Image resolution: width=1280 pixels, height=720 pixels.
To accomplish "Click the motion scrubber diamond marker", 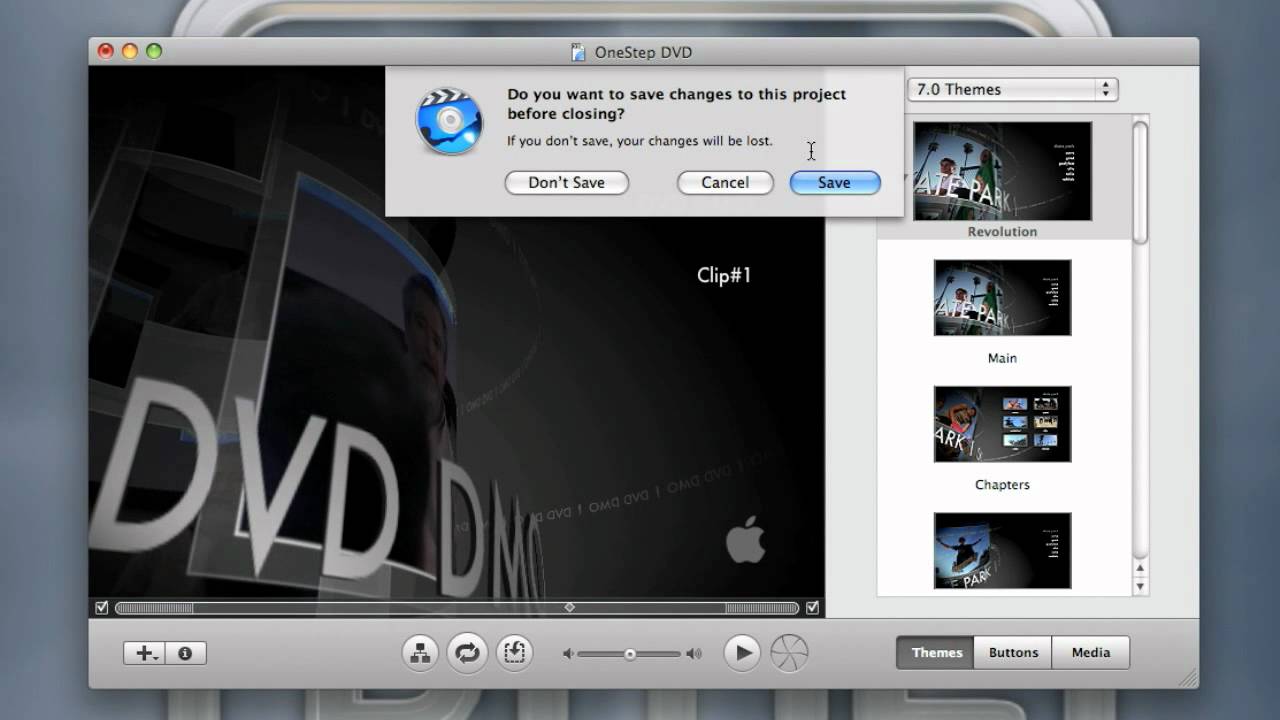I will [x=569, y=607].
